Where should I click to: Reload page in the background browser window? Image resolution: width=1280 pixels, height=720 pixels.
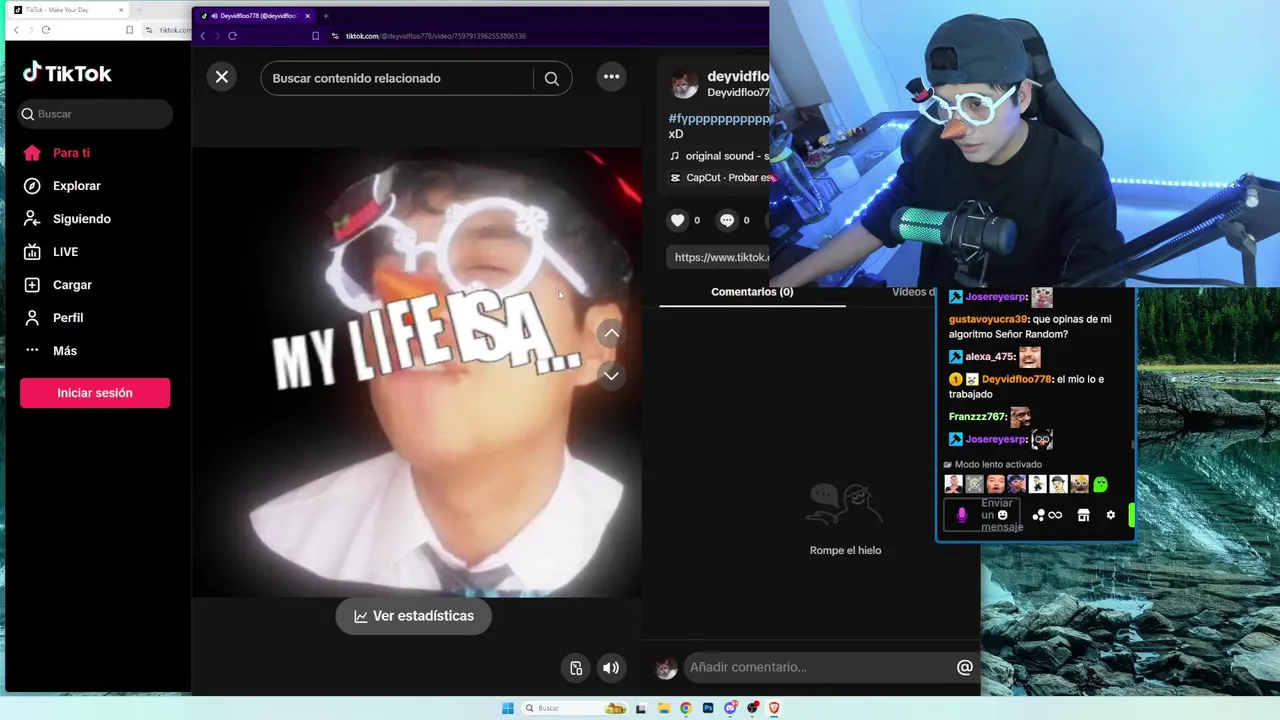46,30
